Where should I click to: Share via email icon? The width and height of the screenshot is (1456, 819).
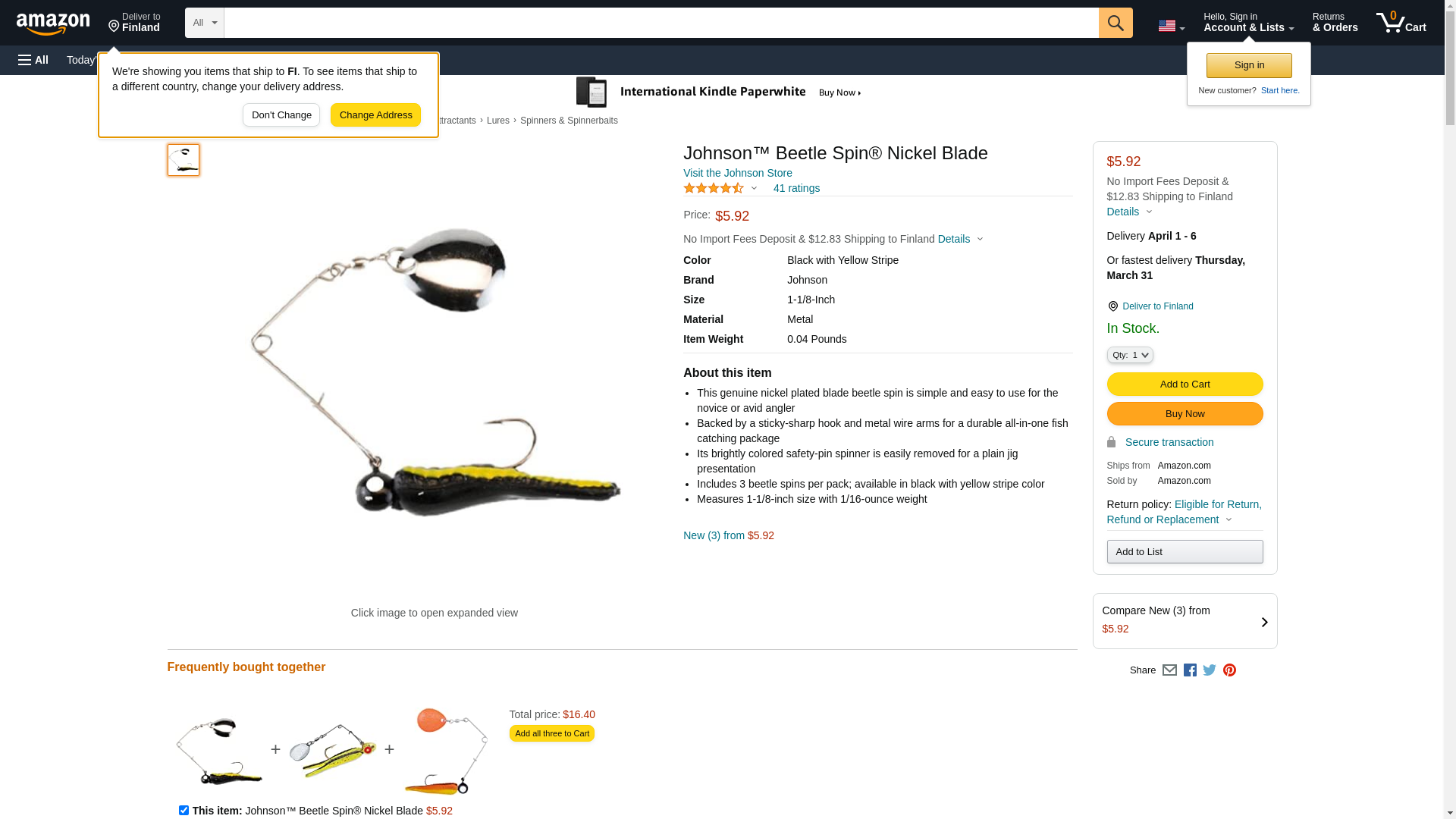(x=1169, y=670)
